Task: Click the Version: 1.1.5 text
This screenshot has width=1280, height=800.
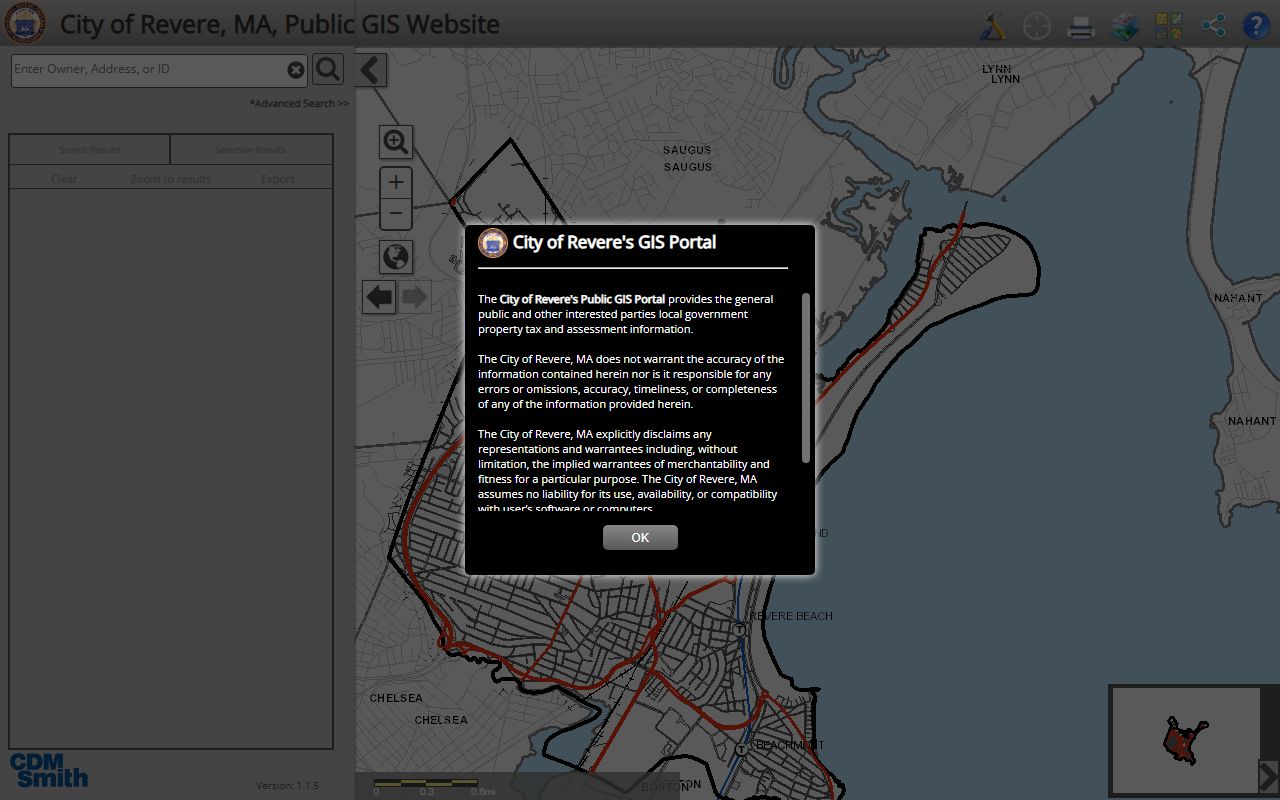Action: click(x=287, y=786)
